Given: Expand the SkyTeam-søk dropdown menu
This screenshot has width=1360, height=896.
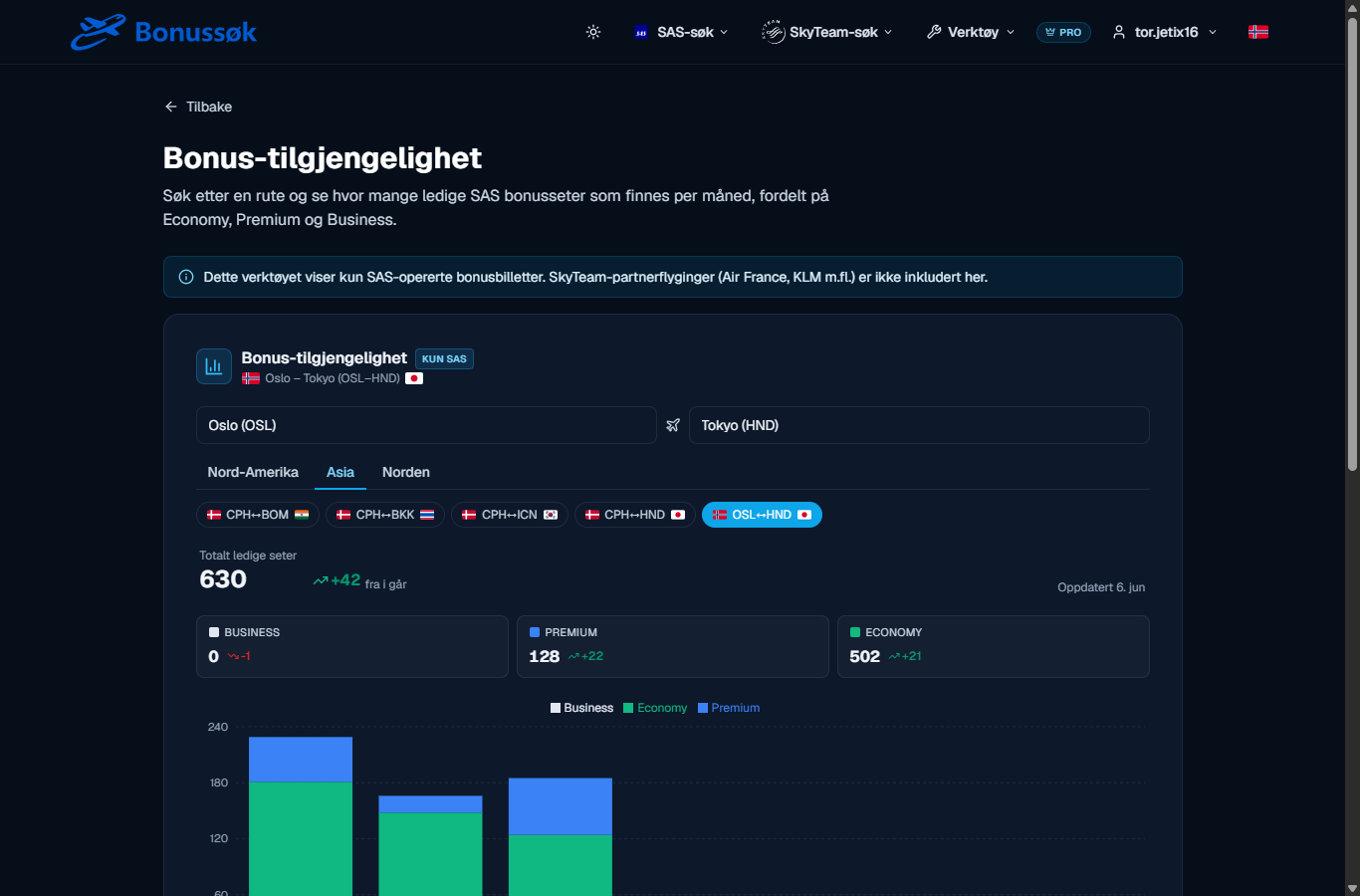Looking at the screenshot, I should [827, 32].
